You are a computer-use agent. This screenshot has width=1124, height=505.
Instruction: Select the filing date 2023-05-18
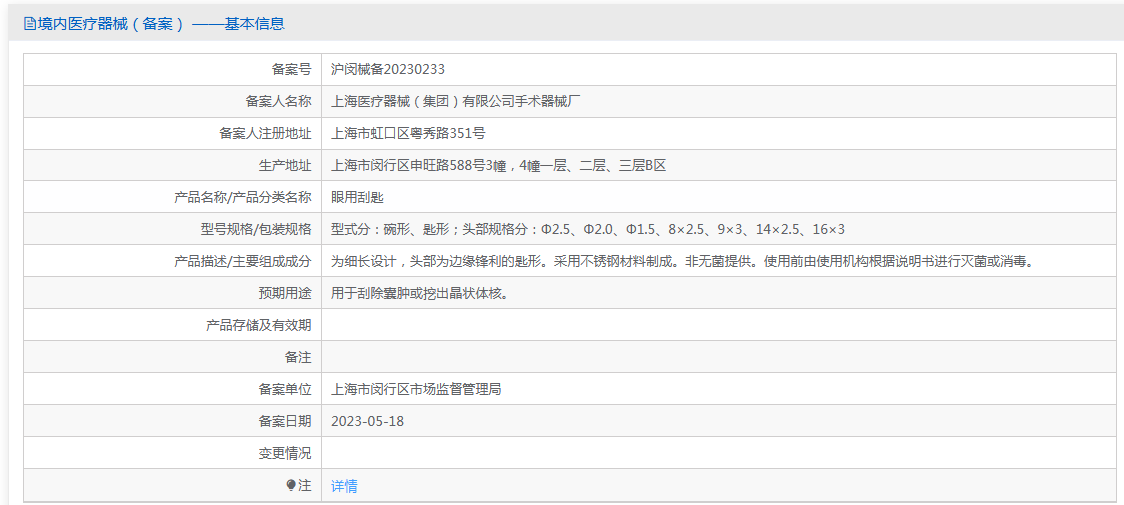(368, 421)
